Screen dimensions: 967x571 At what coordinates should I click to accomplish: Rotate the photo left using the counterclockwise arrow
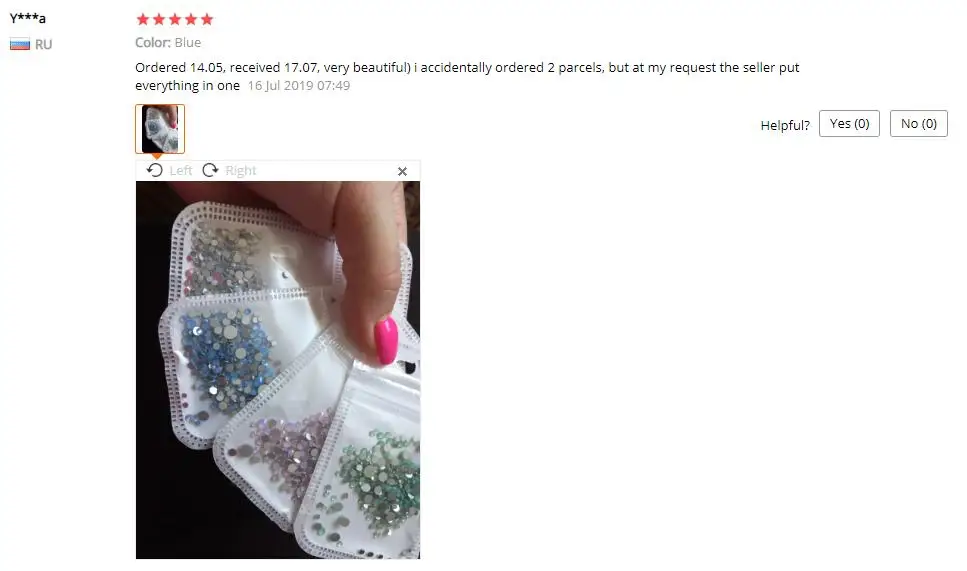coord(155,170)
